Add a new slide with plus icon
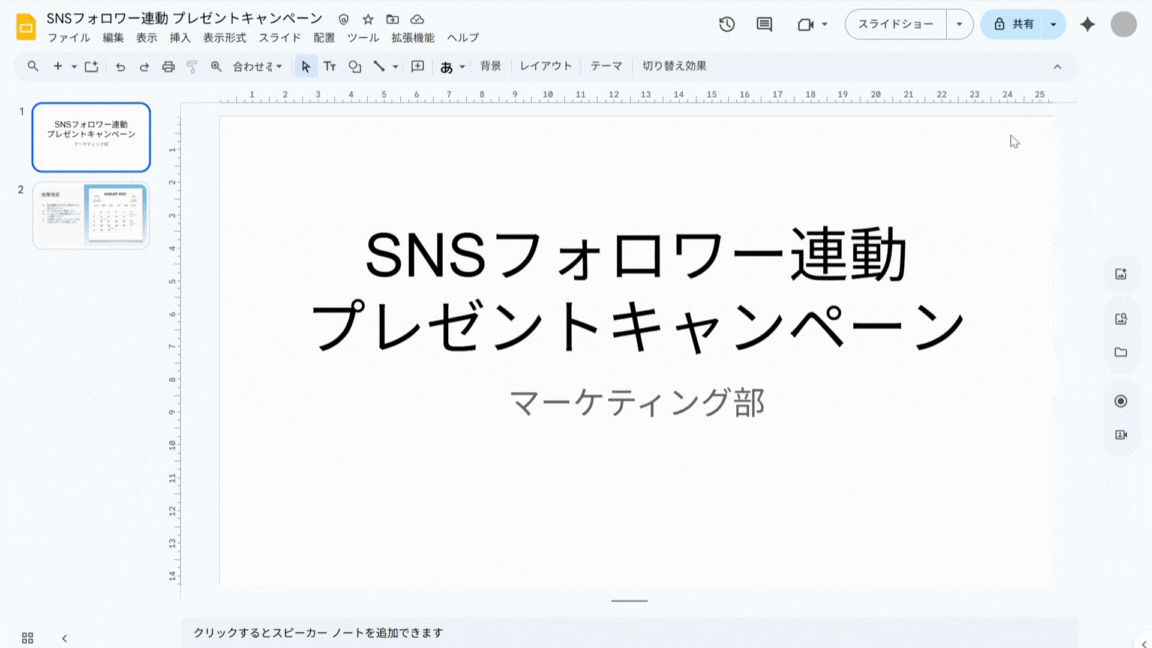The height and width of the screenshot is (648, 1152). (x=57, y=66)
